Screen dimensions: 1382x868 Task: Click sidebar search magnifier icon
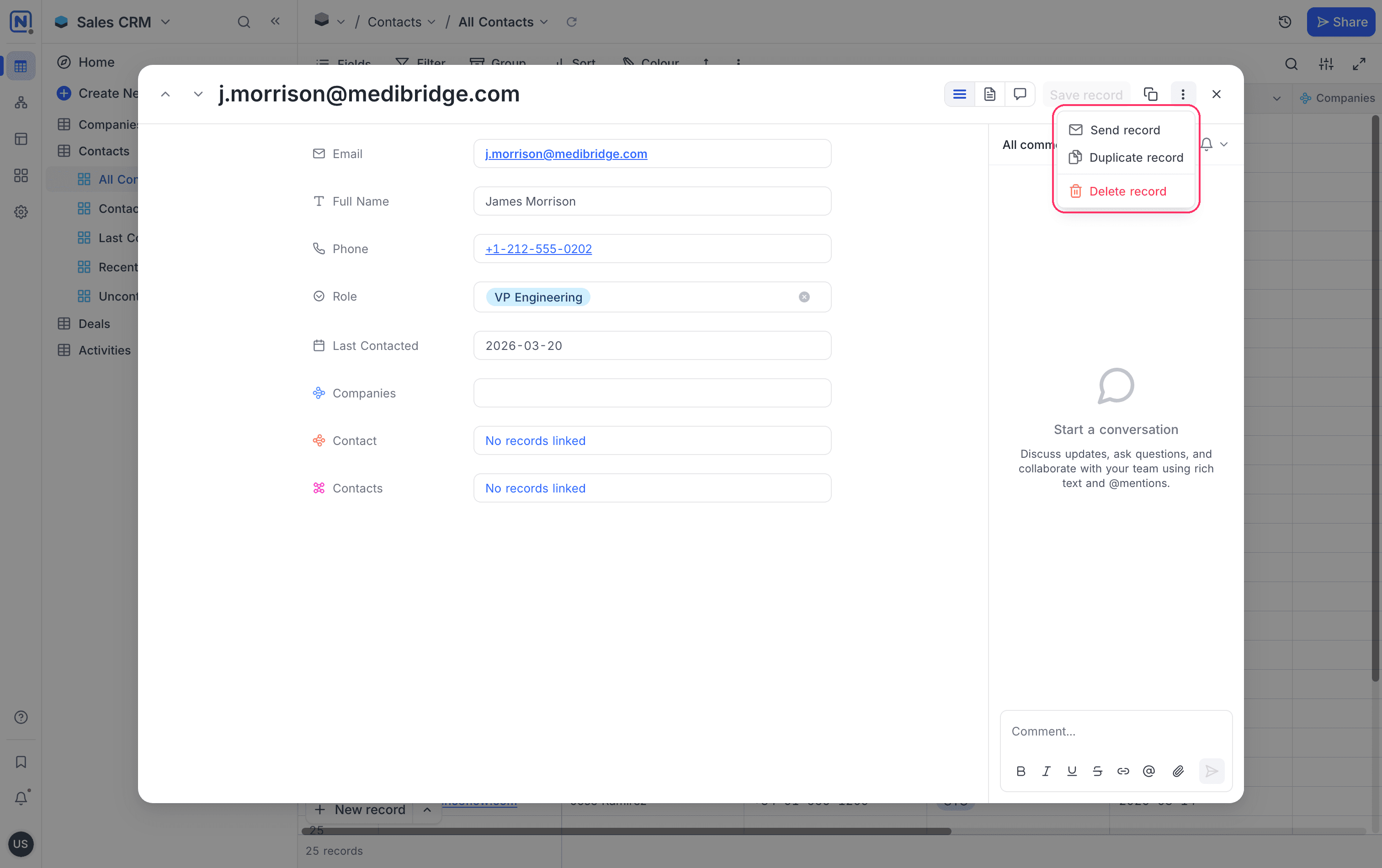tap(244, 22)
